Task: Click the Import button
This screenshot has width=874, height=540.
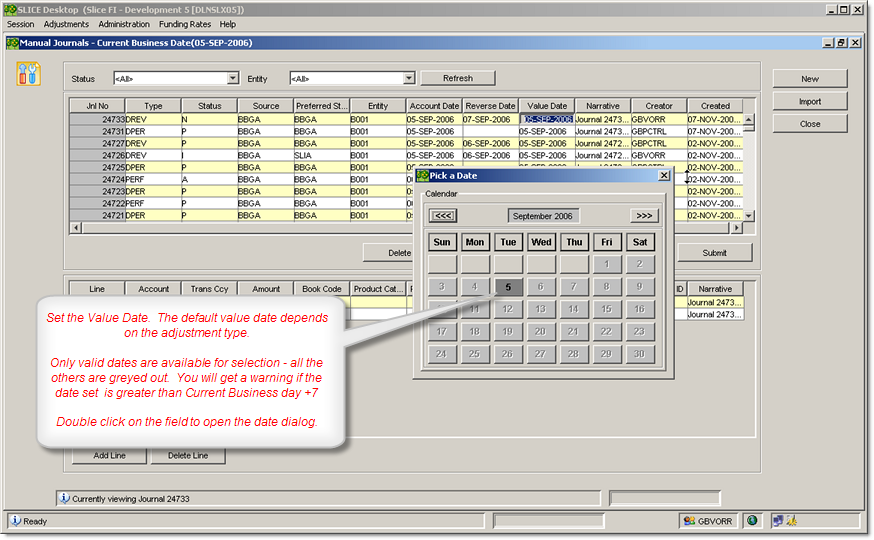Action: tap(809, 101)
